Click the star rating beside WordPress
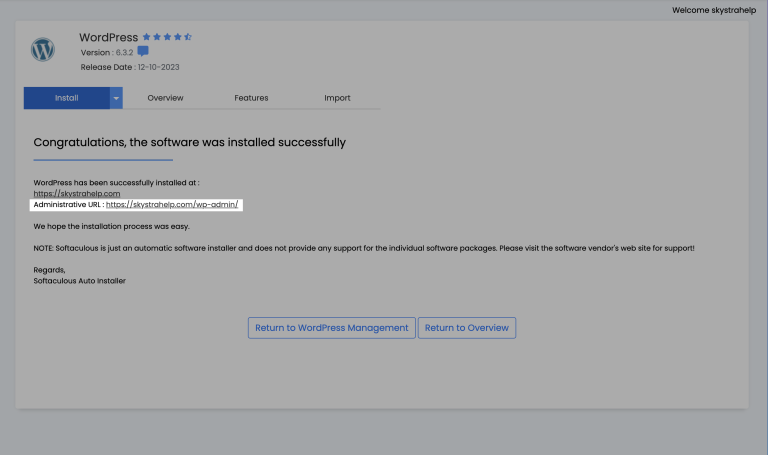This screenshot has height=455, width=768. [167, 37]
